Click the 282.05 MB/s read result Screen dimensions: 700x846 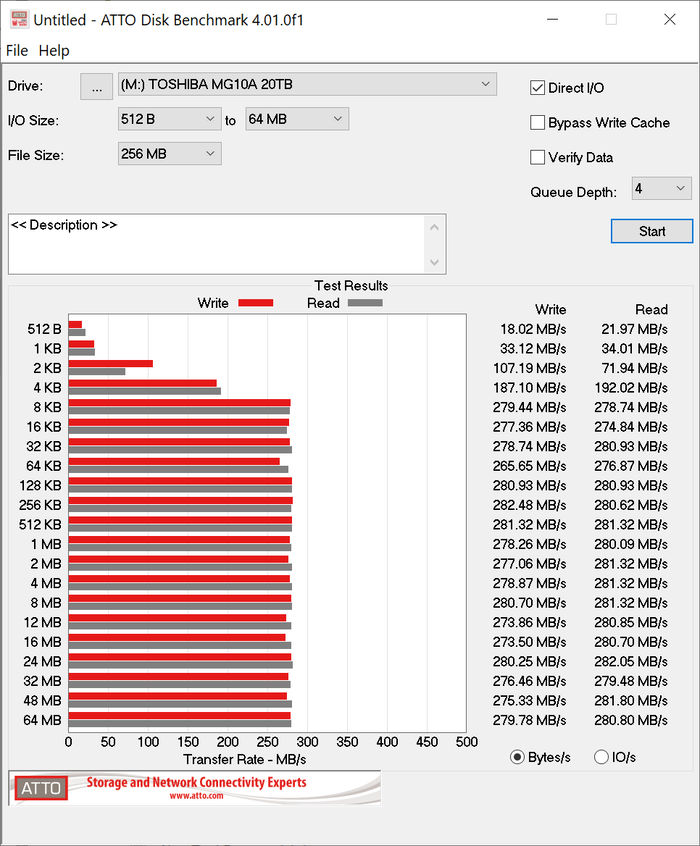click(x=631, y=661)
